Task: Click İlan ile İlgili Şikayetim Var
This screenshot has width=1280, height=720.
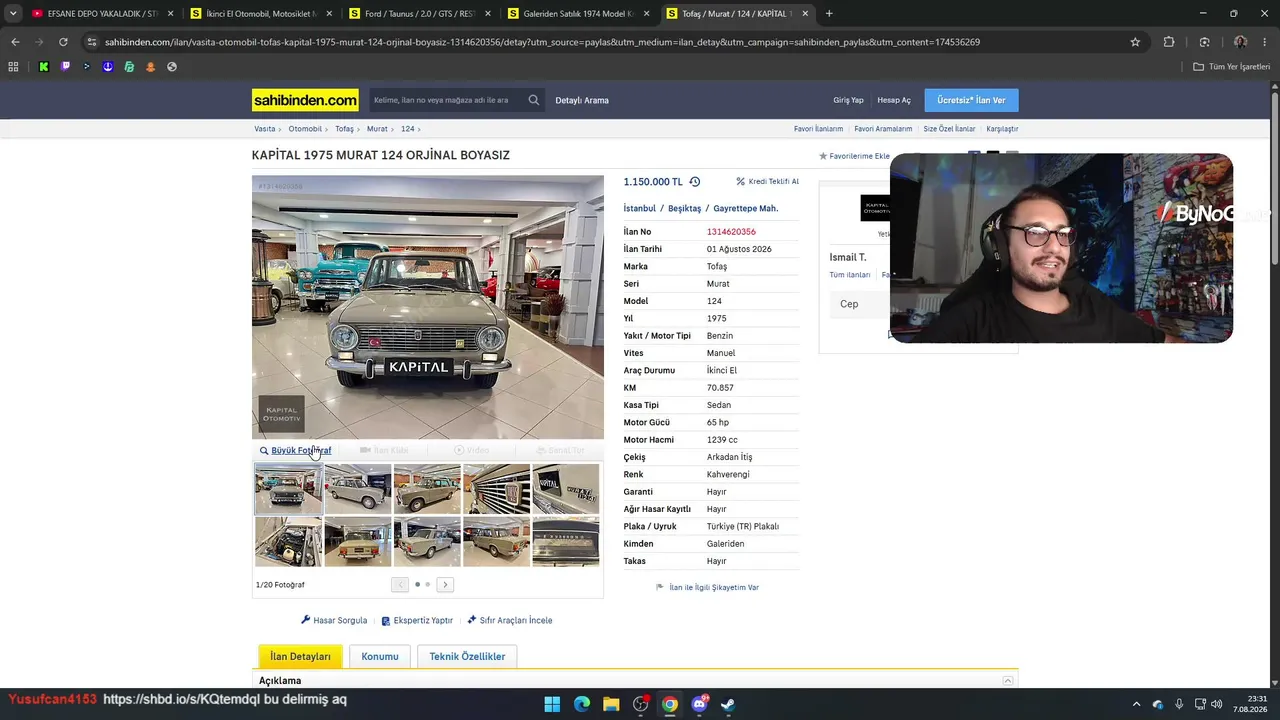Action: point(708,588)
